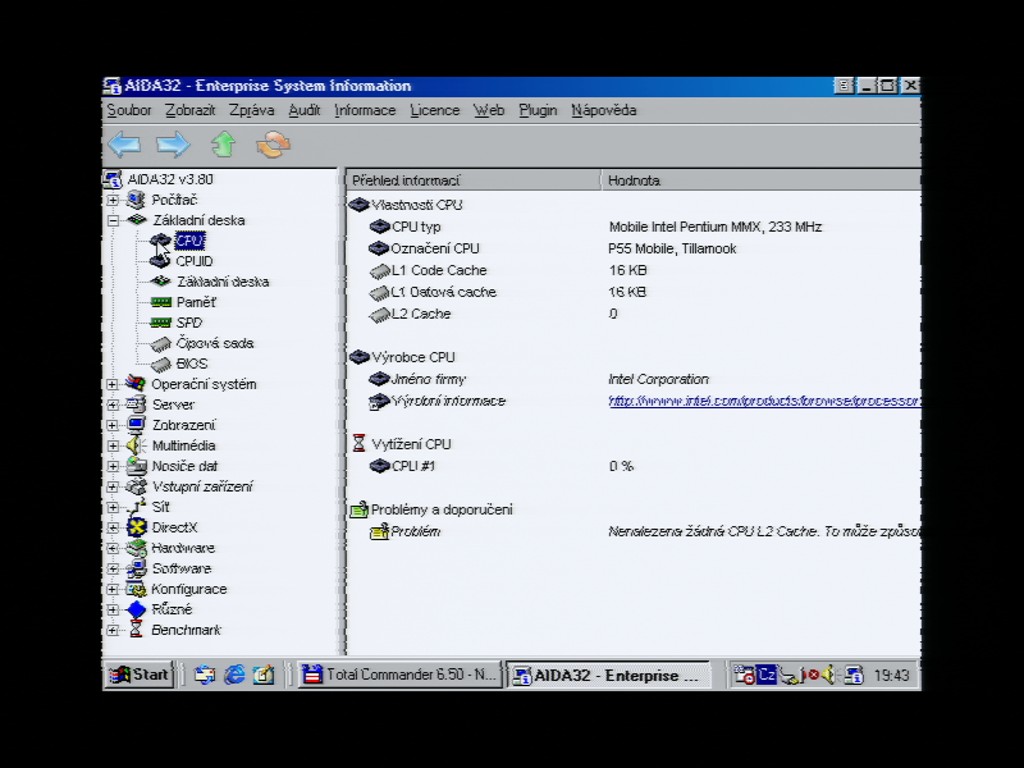Select the CPU typ row
Viewport: 1024px width, 768px height.
(x=633, y=227)
